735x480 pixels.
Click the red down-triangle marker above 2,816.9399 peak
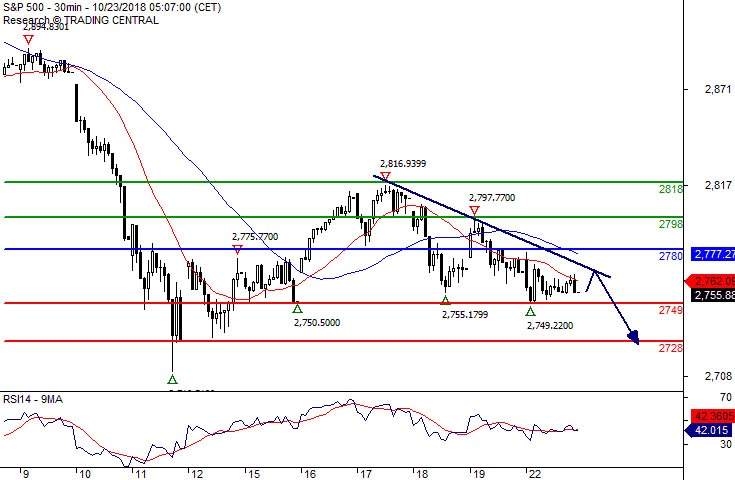[x=385, y=177]
